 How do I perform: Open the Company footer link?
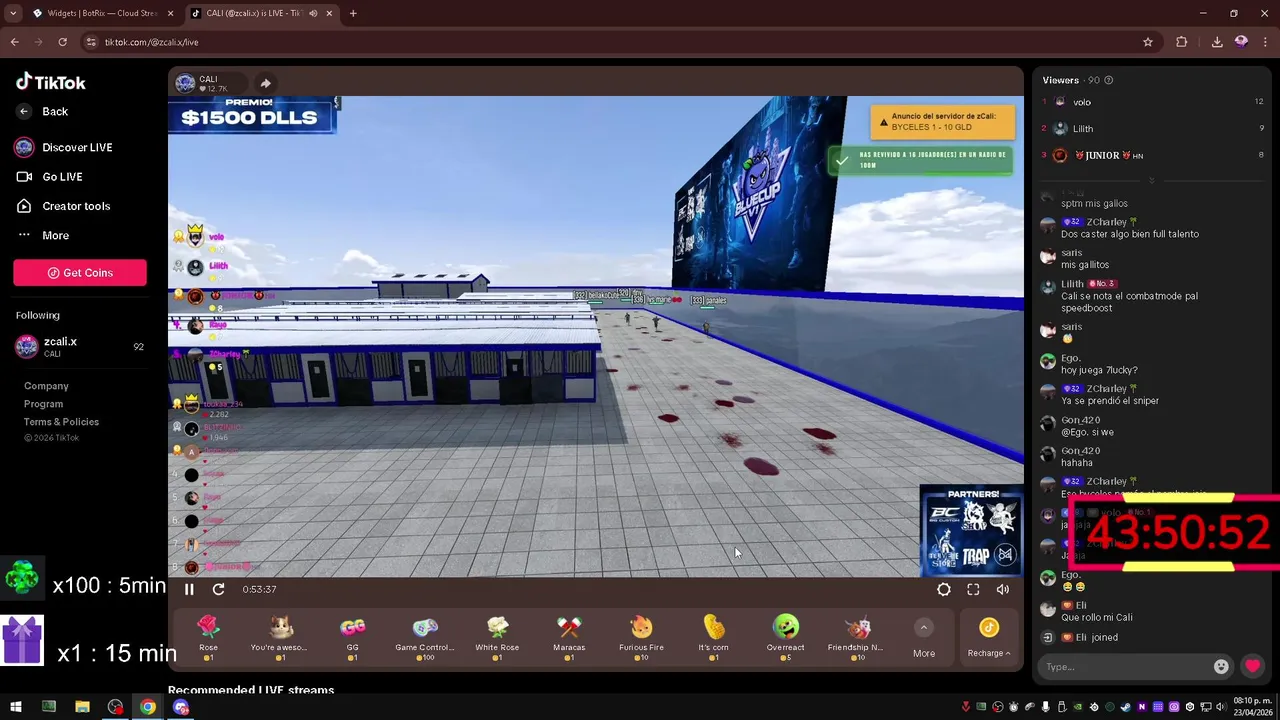tap(46, 386)
